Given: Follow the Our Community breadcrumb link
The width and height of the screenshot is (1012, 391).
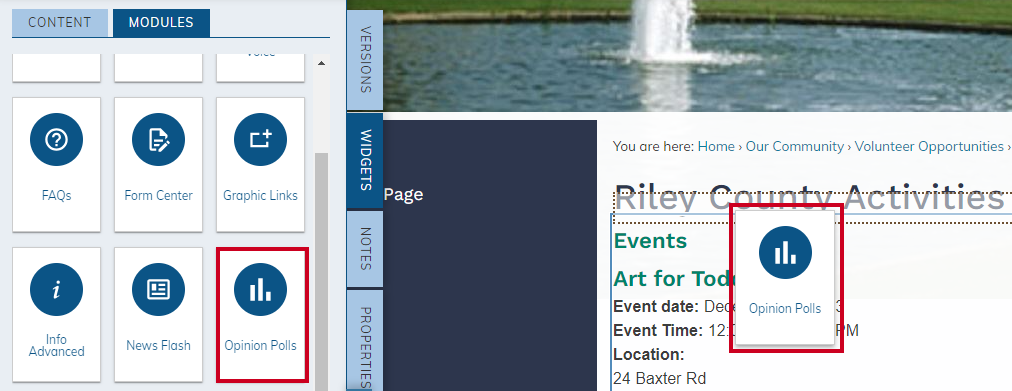Looking at the screenshot, I should click(794, 146).
